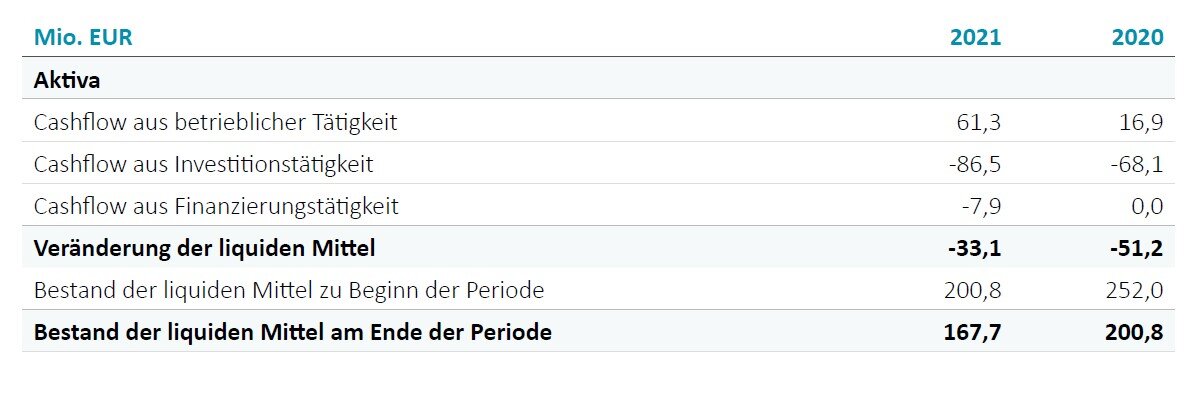This screenshot has height=407, width=1196.
Task: Click the 16,9 value for 2020
Action: point(1141,122)
